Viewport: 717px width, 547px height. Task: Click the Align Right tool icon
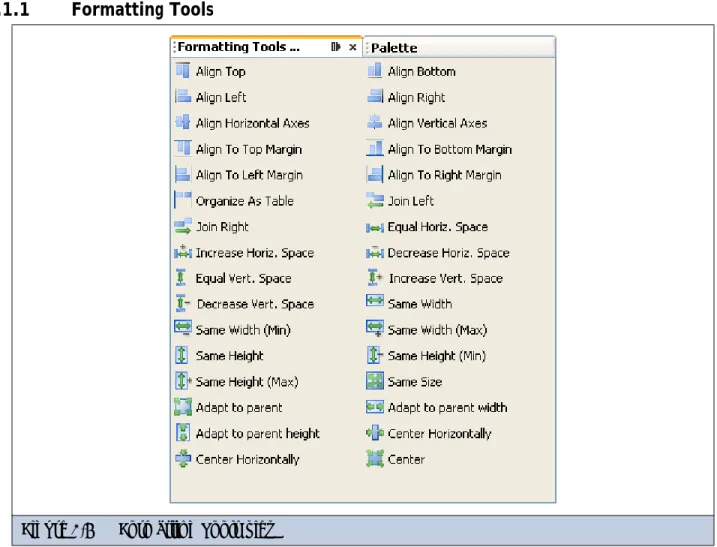tap(375, 97)
